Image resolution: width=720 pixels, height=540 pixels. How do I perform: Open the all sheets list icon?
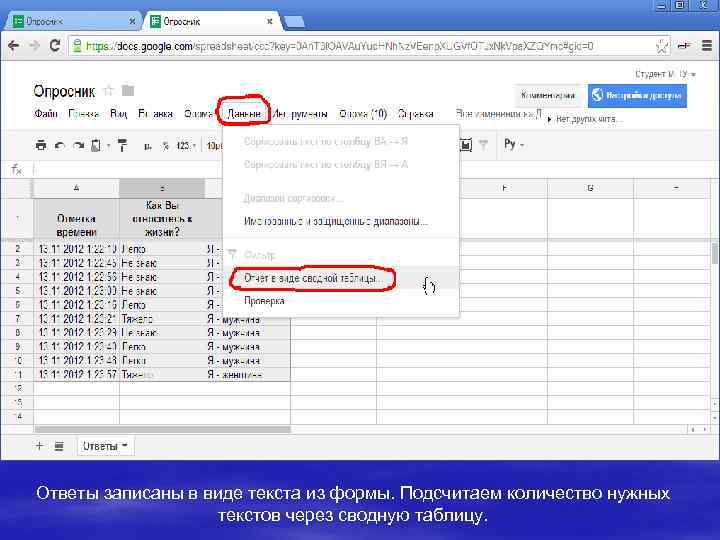click(59, 446)
